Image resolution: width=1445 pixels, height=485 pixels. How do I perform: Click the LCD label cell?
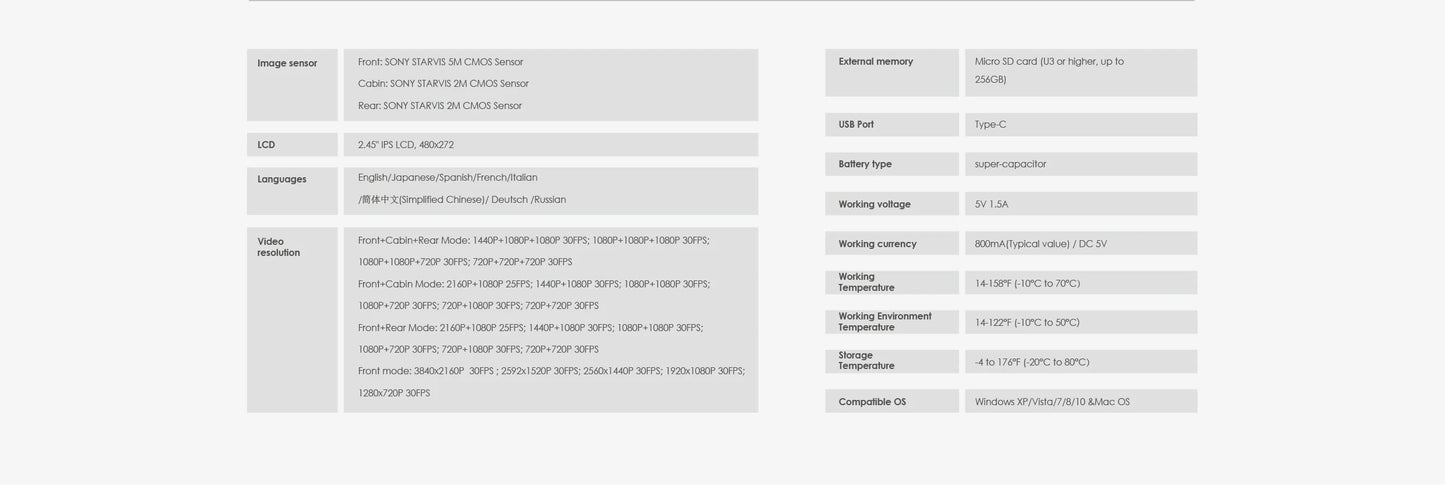(x=292, y=145)
